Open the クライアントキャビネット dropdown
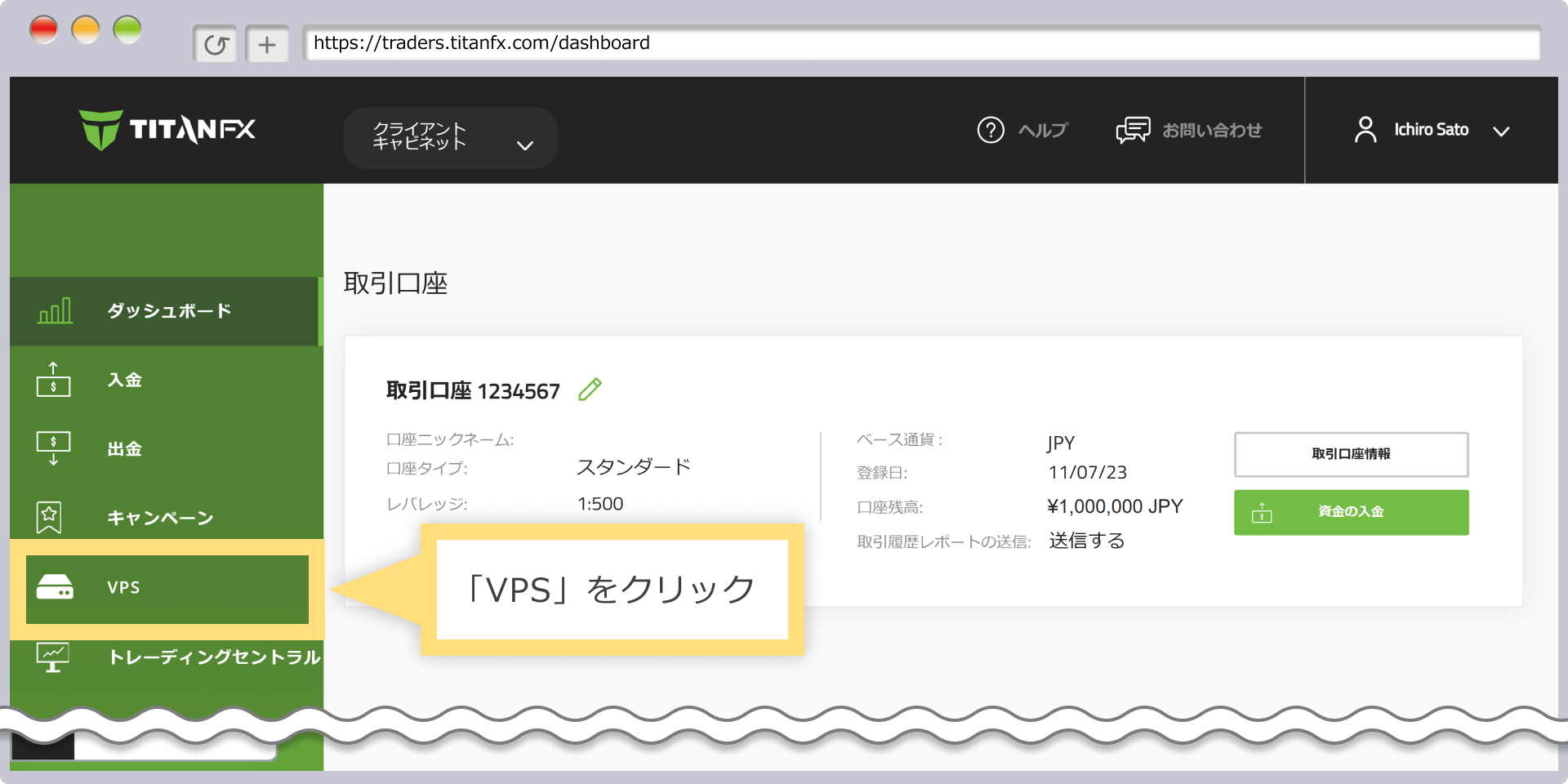1568x784 pixels. click(450, 137)
